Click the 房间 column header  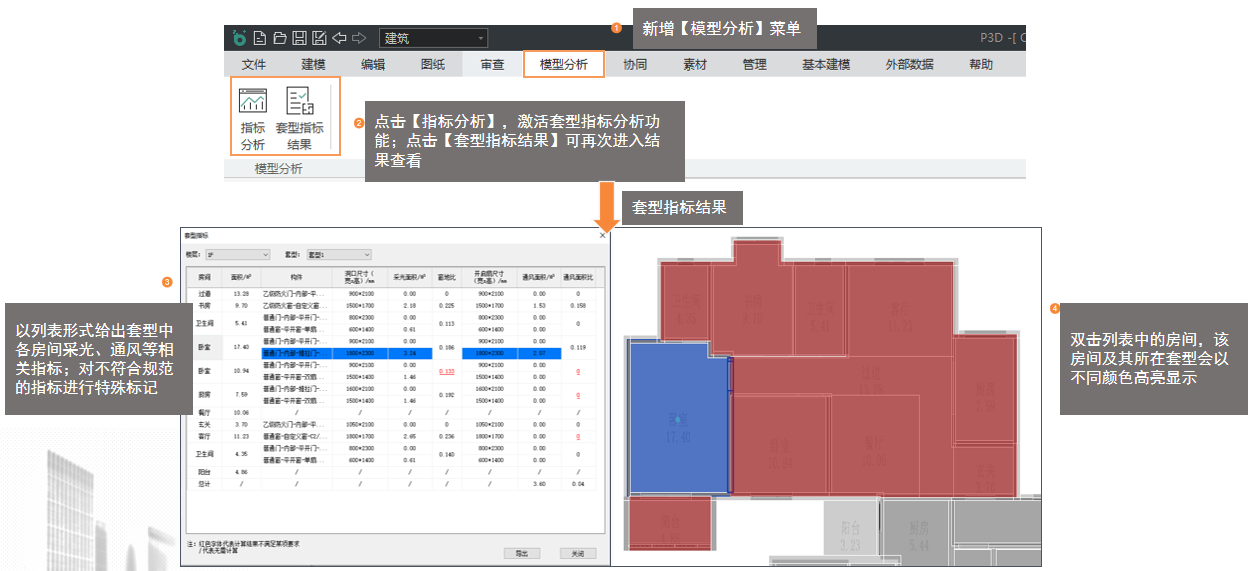point(205,277)
